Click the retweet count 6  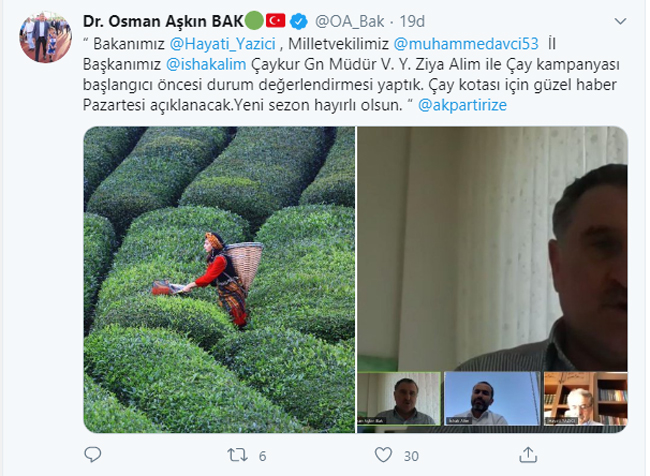(x=262, y=456)
